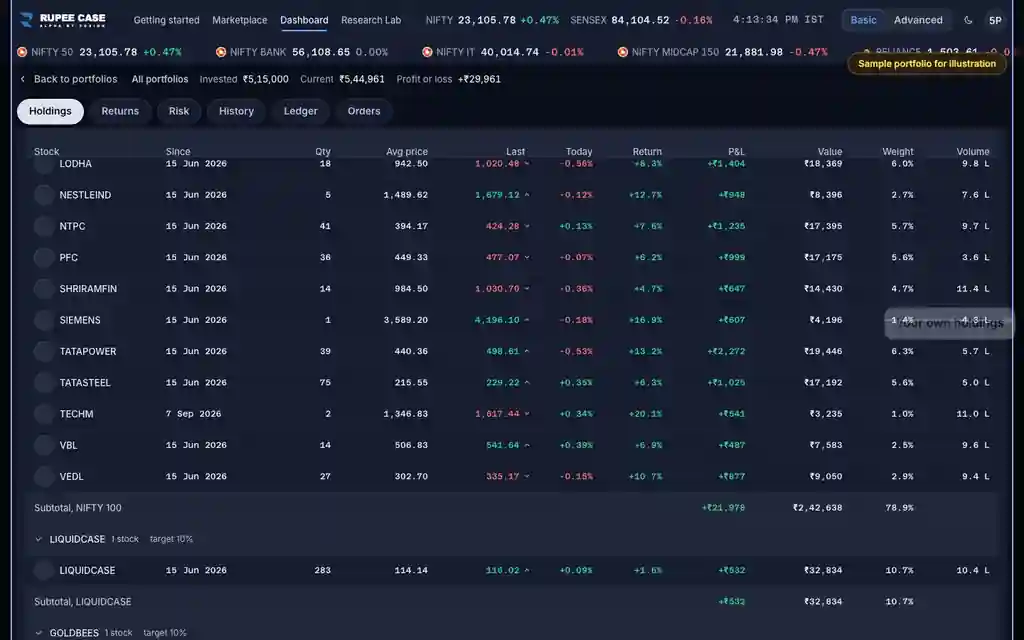The image size is (1024, 640).
Task: Go back to portfolios
Action: pyautogui.click(x=69, y=79)
